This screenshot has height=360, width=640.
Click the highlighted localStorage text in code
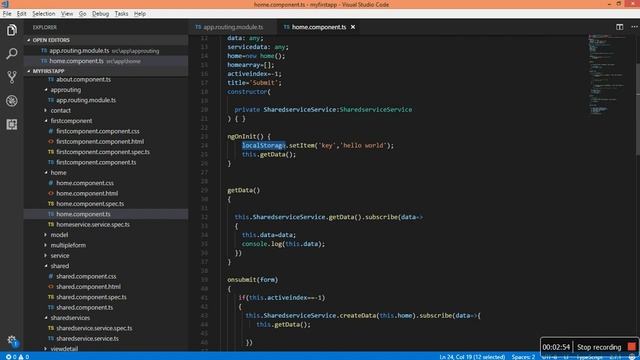[x=263, y=145]
